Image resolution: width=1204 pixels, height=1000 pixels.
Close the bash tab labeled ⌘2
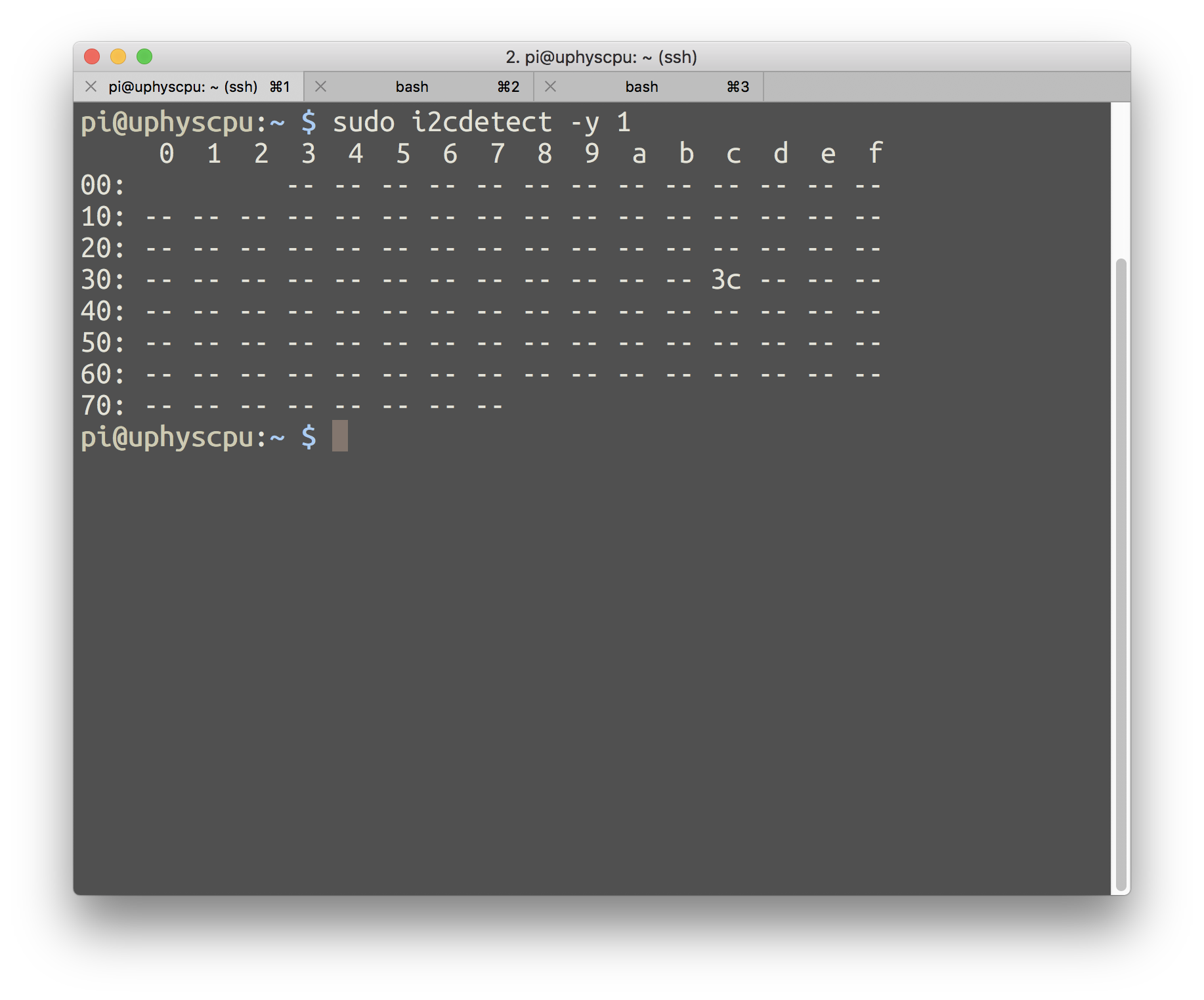pyautogui.click(x=321, y=87)
